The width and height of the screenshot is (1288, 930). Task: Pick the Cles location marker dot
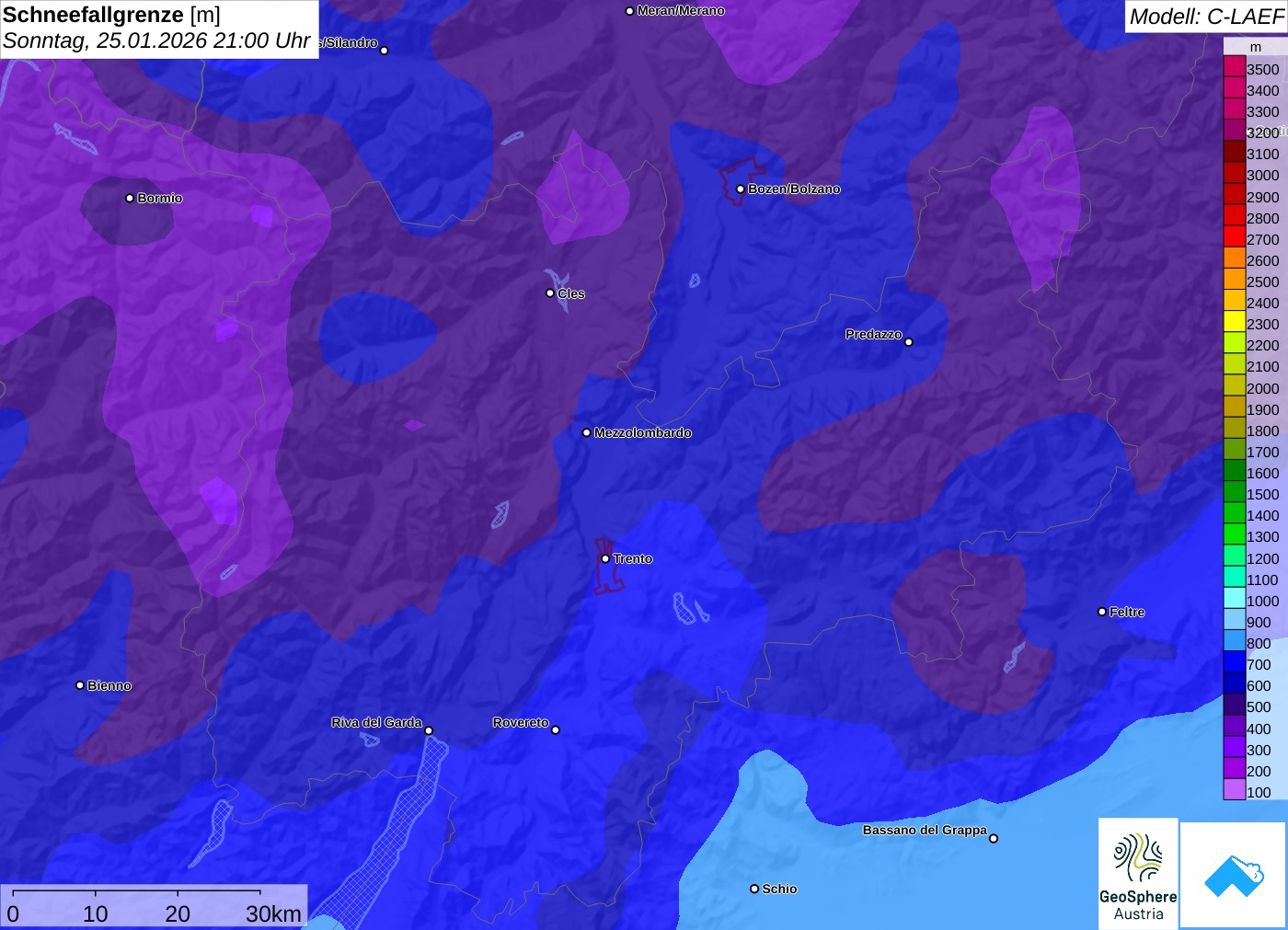point(550,293)
